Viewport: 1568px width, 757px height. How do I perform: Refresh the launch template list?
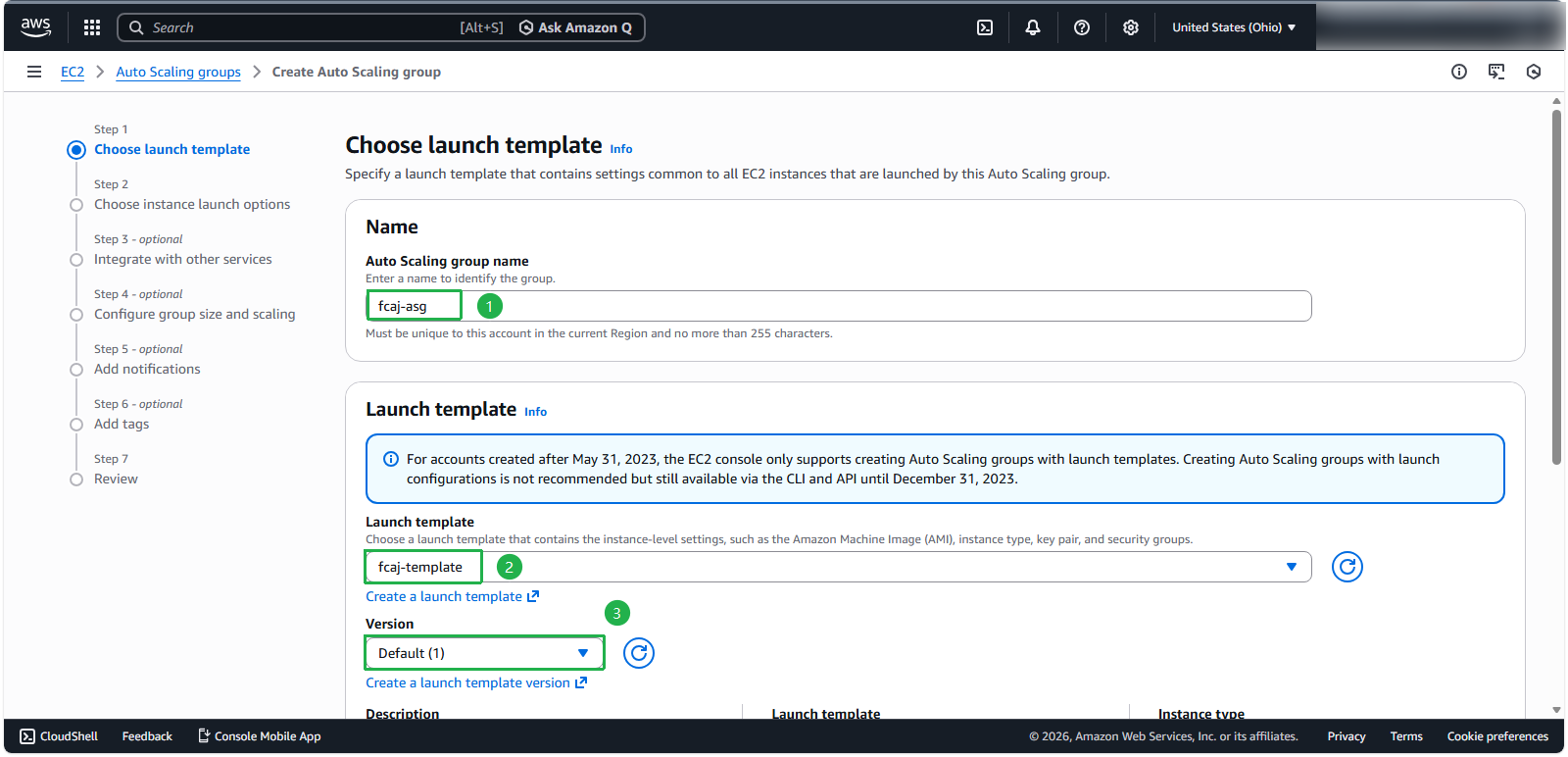(1347, 567)
